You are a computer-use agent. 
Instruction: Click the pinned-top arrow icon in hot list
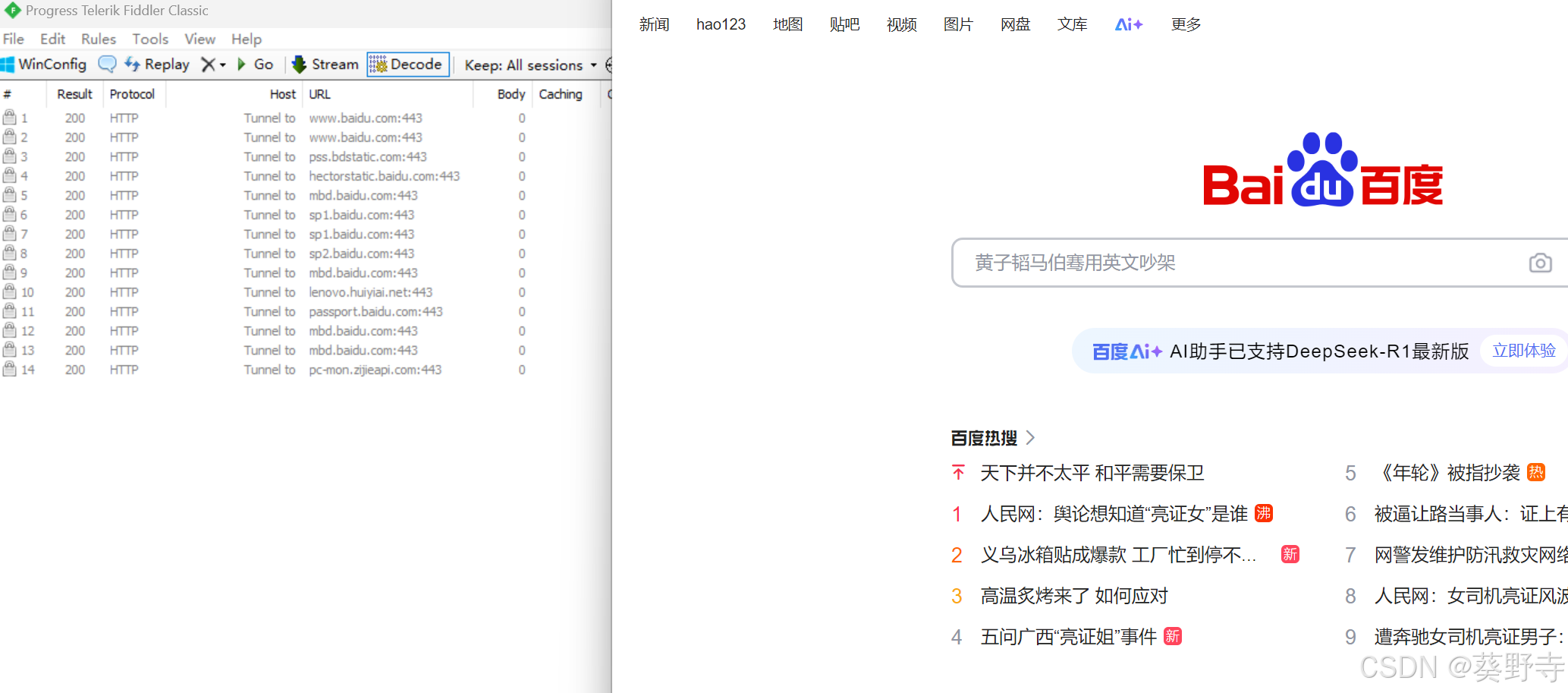click(958, 473)
